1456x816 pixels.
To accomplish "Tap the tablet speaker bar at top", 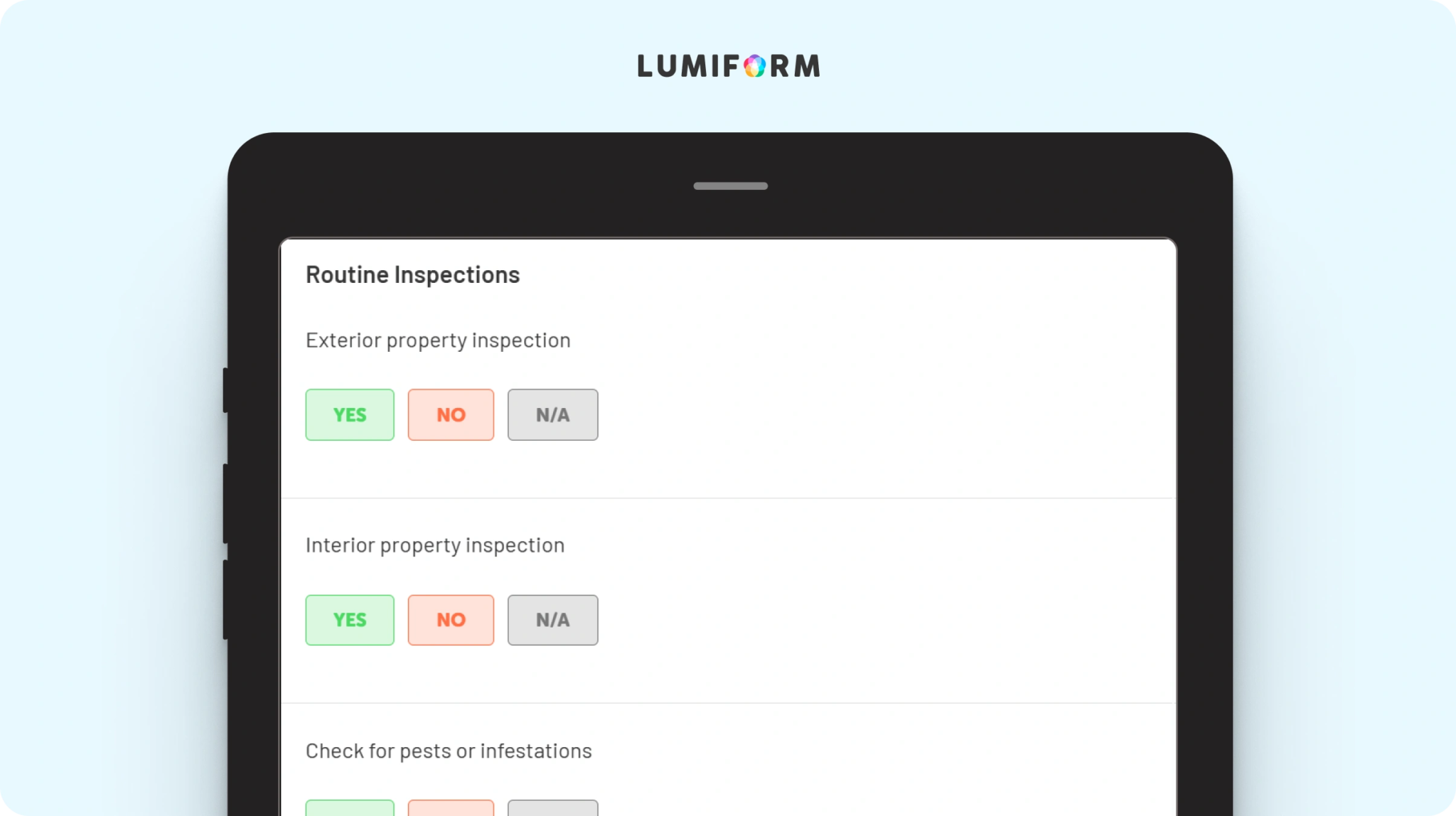I will pos(730,186).
